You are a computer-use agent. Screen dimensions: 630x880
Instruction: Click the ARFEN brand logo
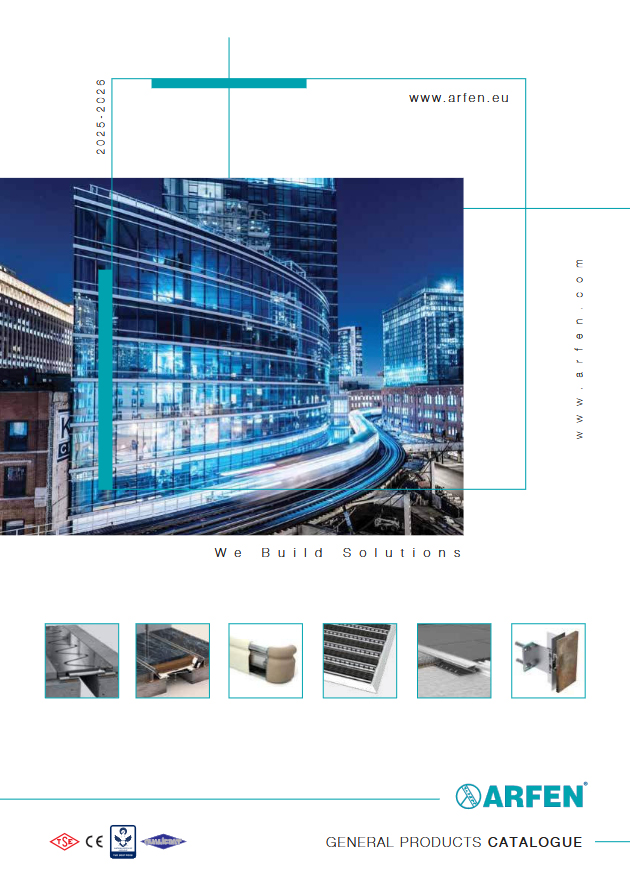pyautogui.click(x=521, y=796)
